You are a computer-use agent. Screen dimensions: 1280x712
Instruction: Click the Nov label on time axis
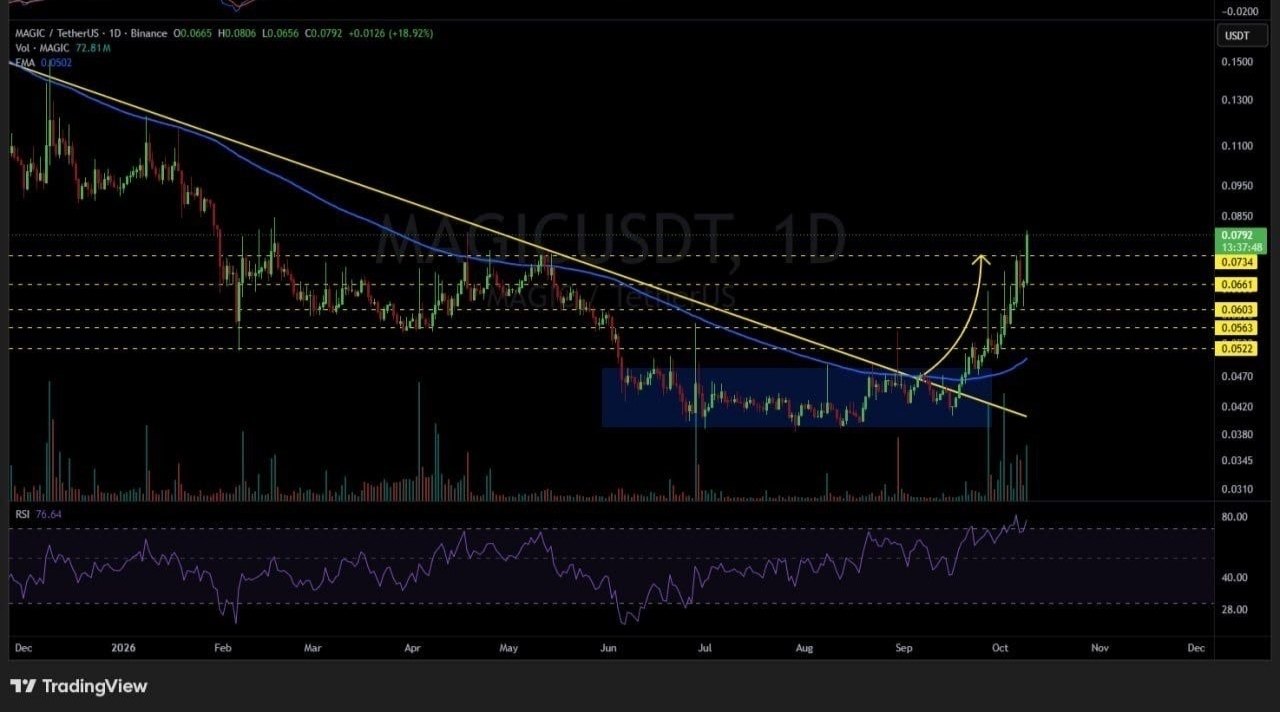1100,648
